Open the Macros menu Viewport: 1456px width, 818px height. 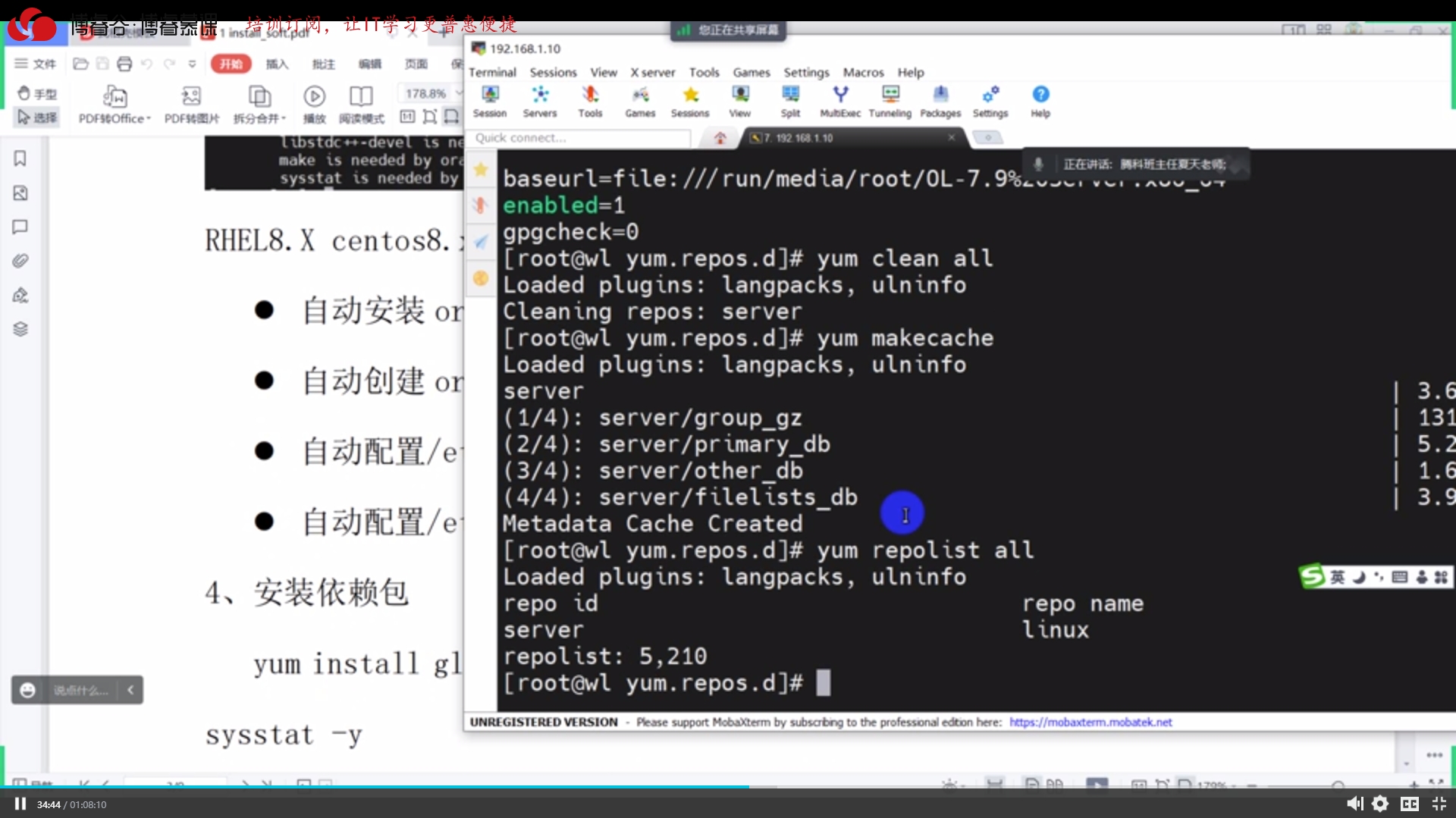[863, 73]
